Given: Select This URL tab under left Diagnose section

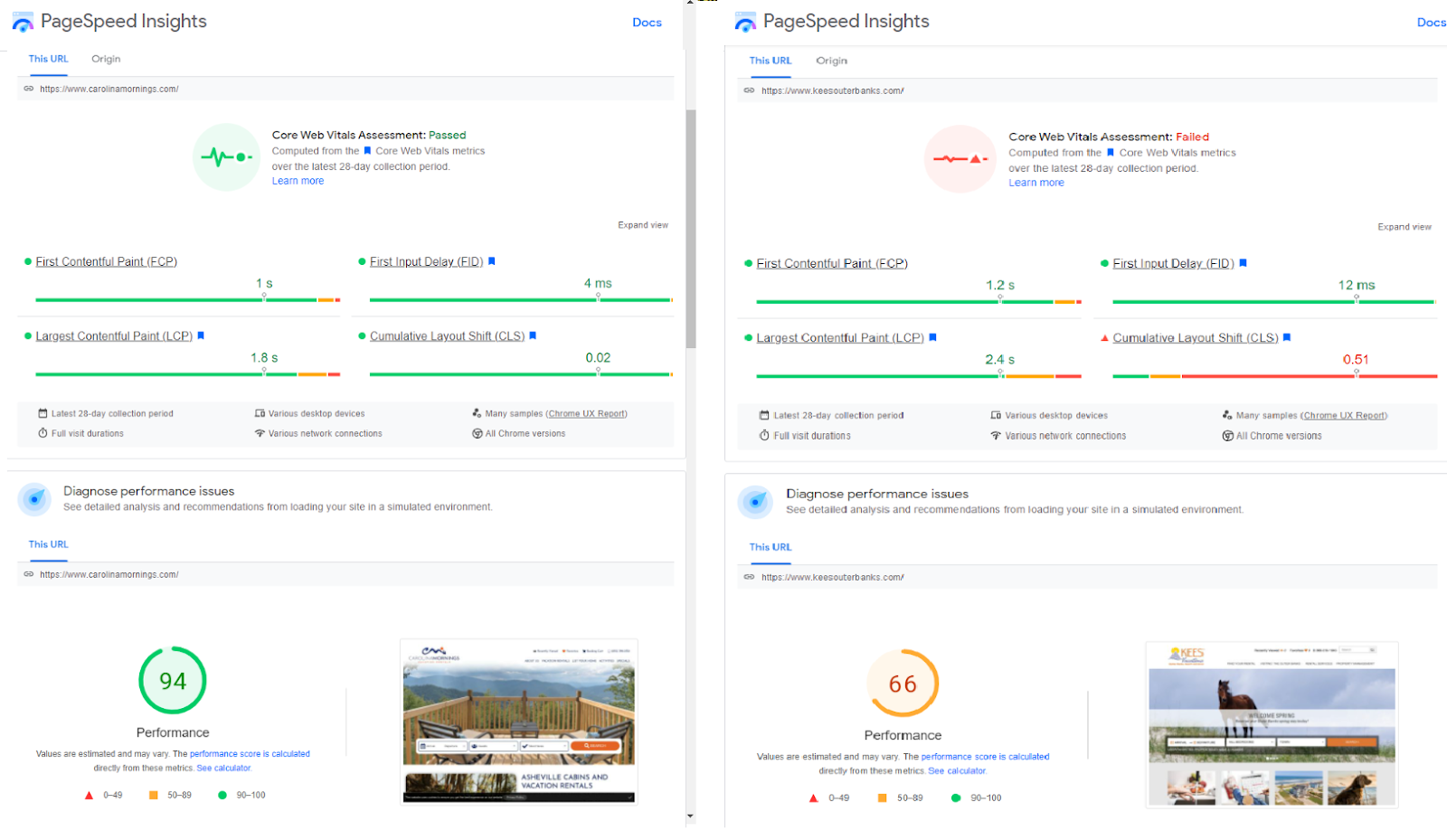Looking at the screenshot, I should point(49,544).
